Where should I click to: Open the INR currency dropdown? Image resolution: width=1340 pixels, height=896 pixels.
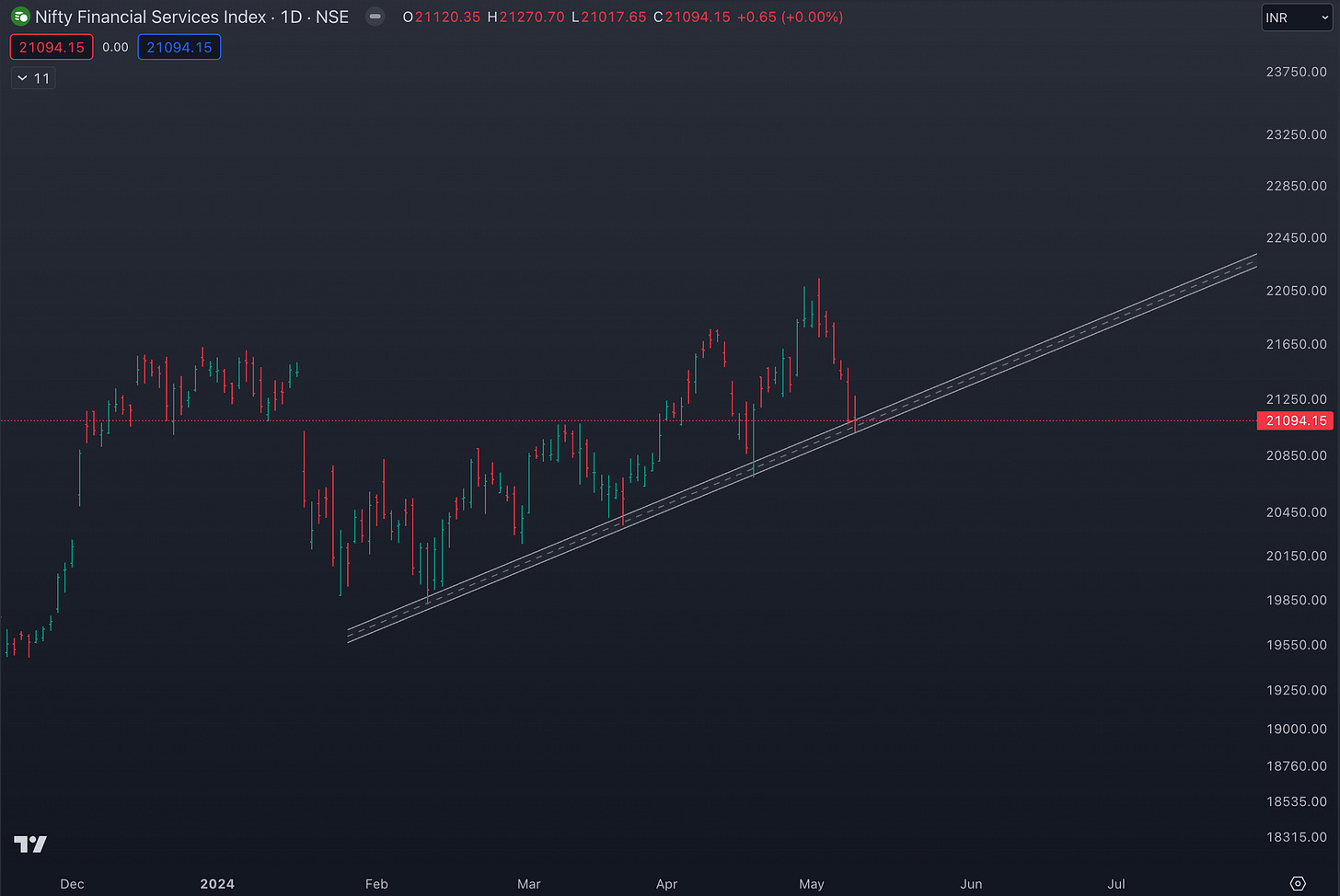[1297, 17]
